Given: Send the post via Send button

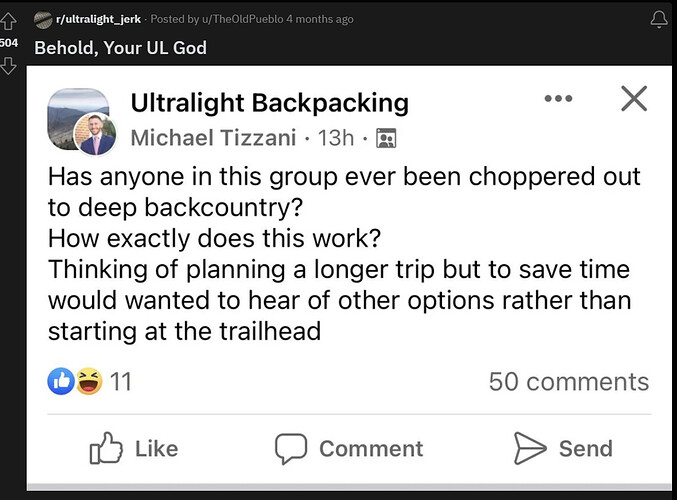Looking at the screenshot, I should [x=563, y=448].
